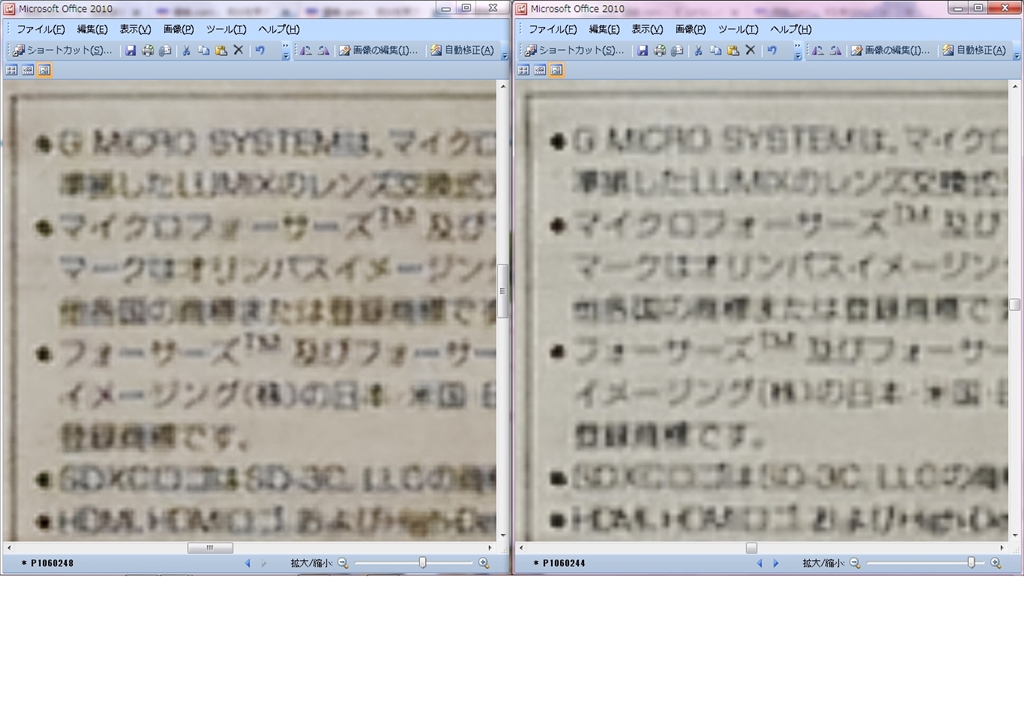1024x720 pixels.
Task: Click zoom slider handle in right window
Action: [x=971, y=563]
